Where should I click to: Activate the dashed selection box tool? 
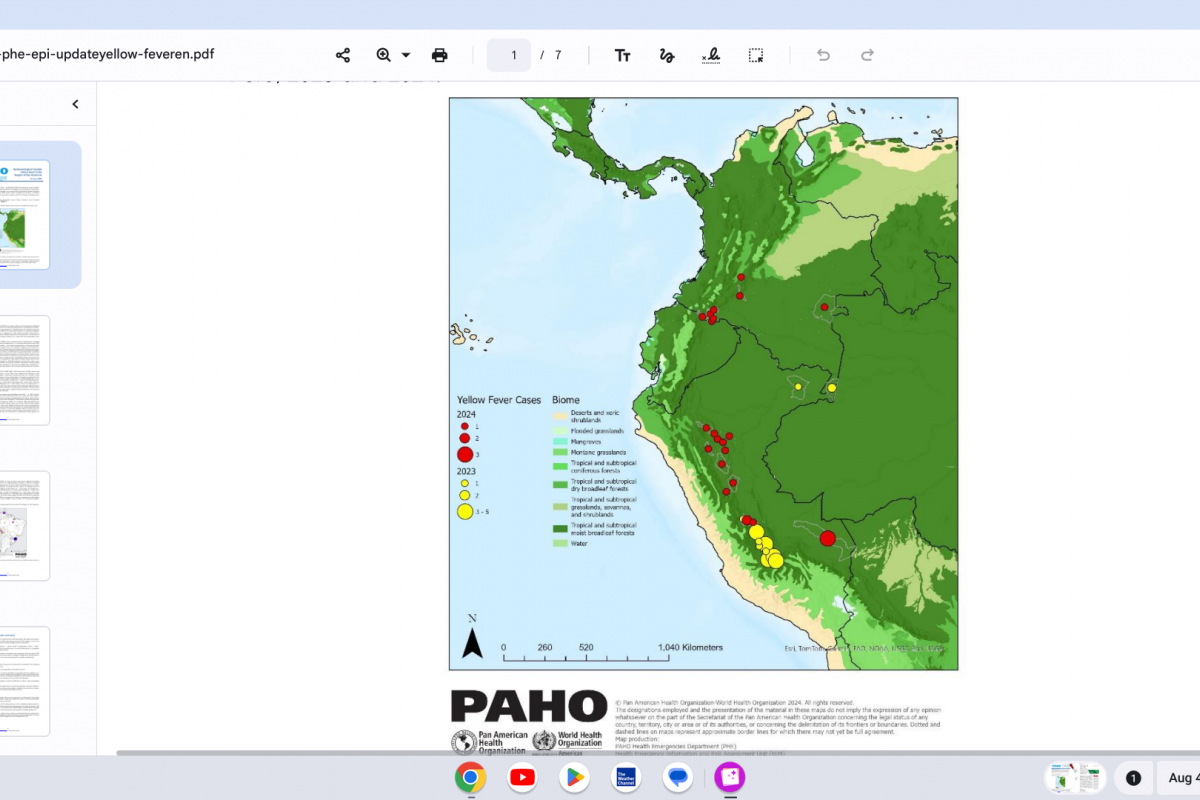coord(756,55)
